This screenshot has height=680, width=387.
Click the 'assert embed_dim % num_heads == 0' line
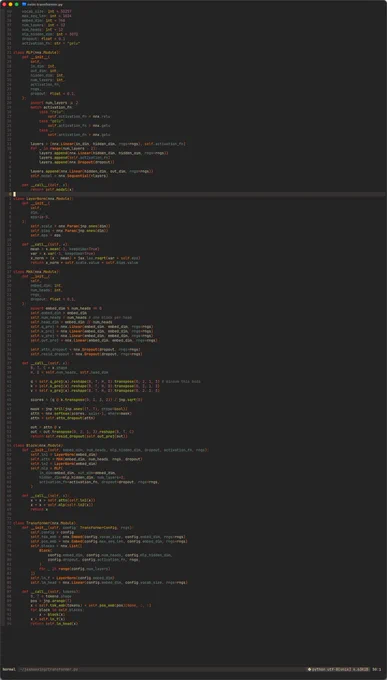[66, 308]
